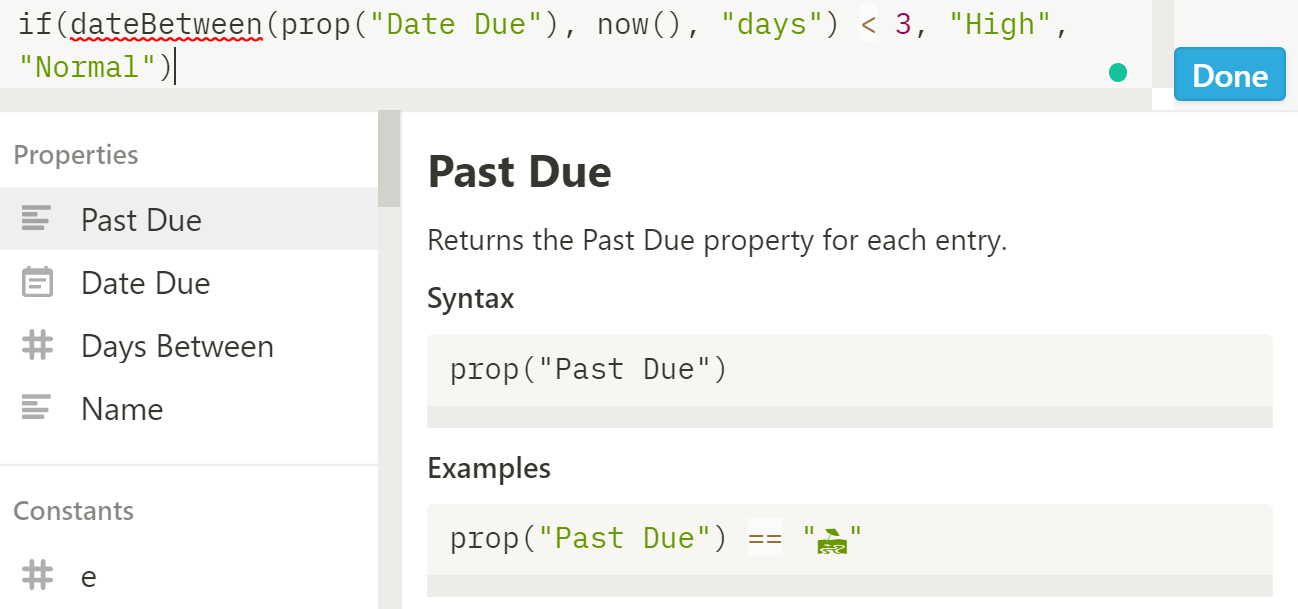The image size is (1298, 609).
Task: Choose the Name property from list
Action: click(x=189, y=408)
